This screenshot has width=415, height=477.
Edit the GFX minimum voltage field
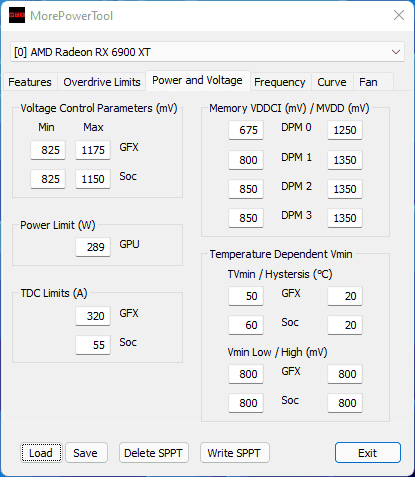(48, 150)
